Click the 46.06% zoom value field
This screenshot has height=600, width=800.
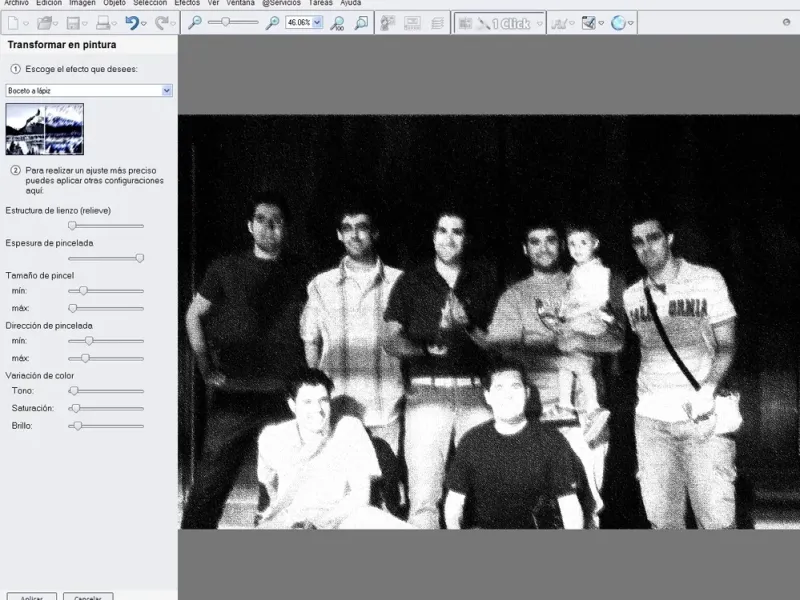[x=299, y=22]
